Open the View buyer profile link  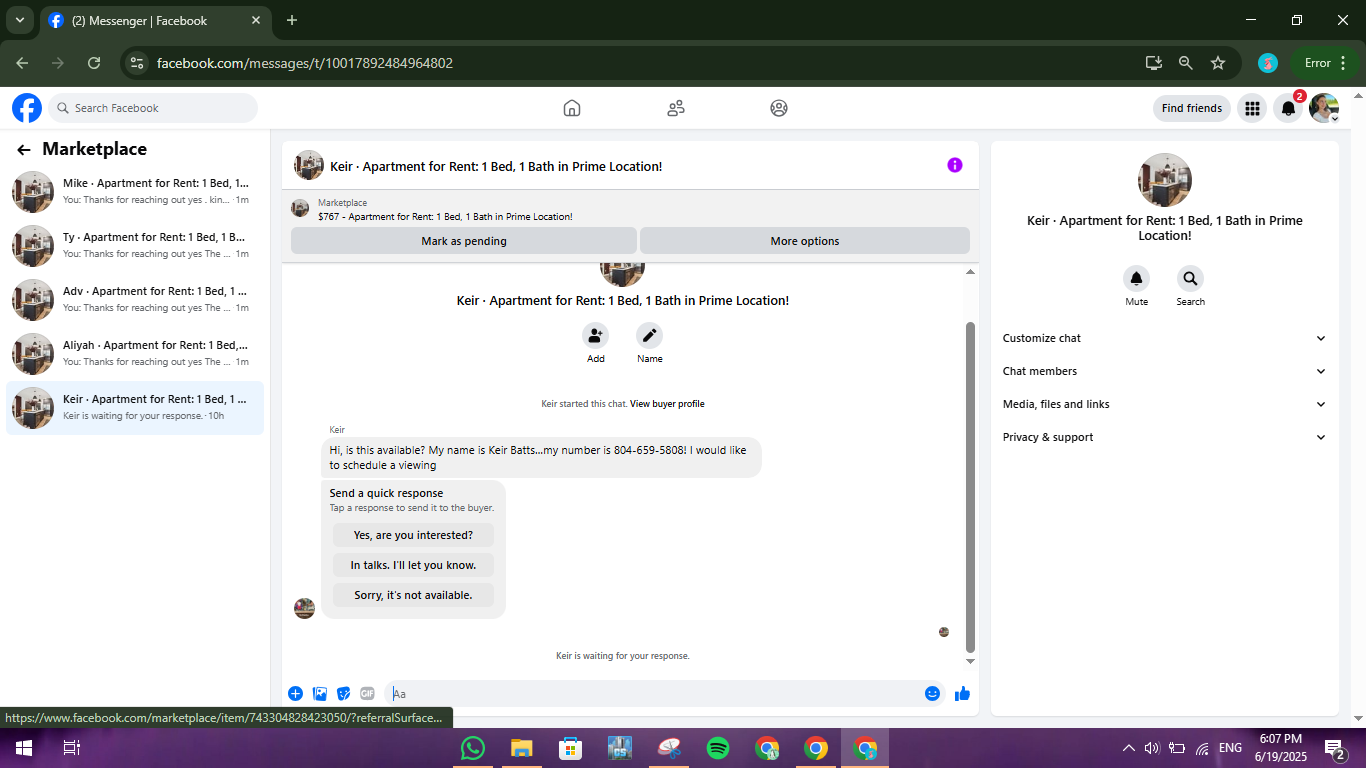tap(667, 404)
